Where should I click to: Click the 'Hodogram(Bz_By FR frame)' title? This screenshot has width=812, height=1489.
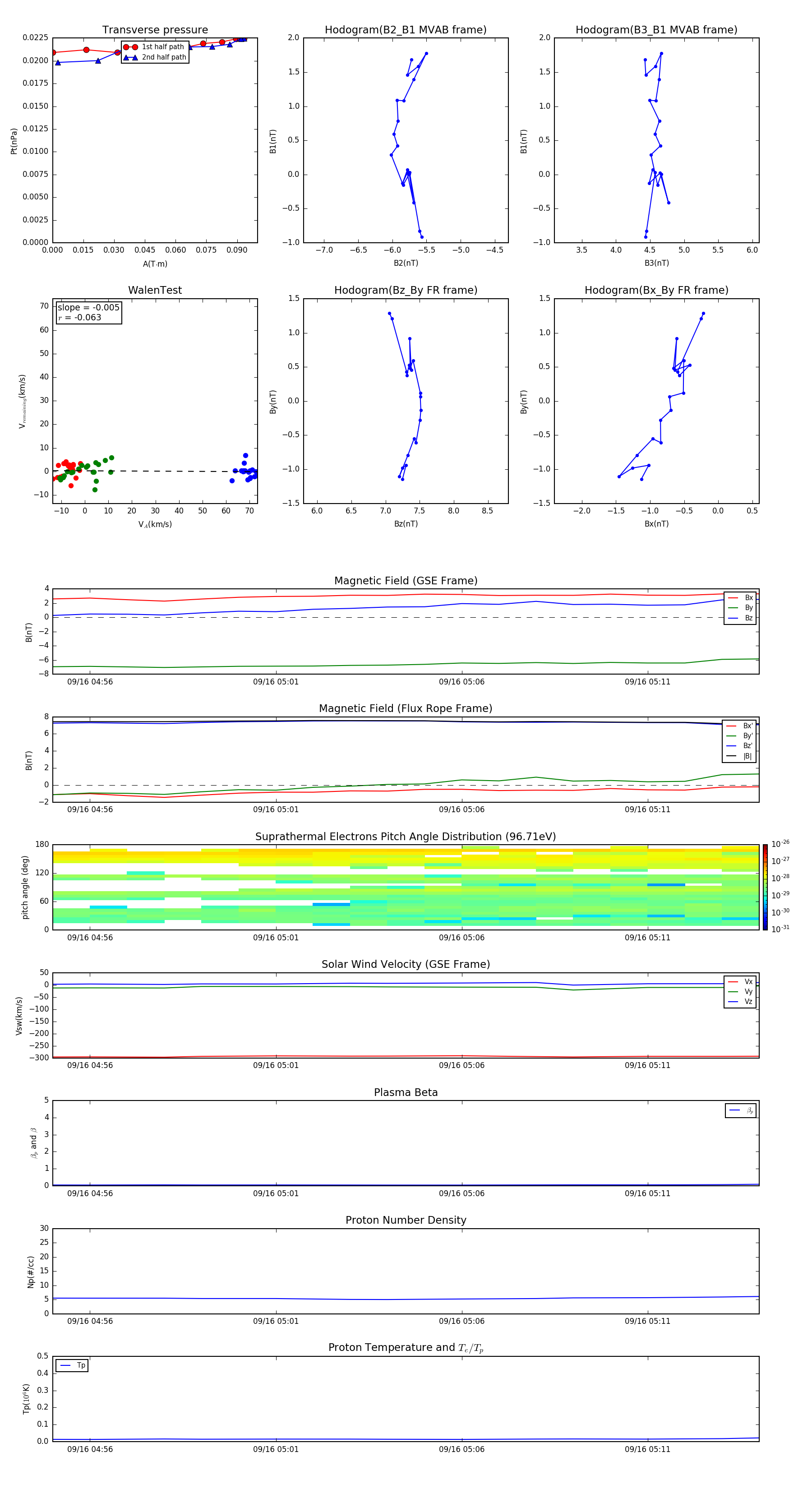(406, 290)
